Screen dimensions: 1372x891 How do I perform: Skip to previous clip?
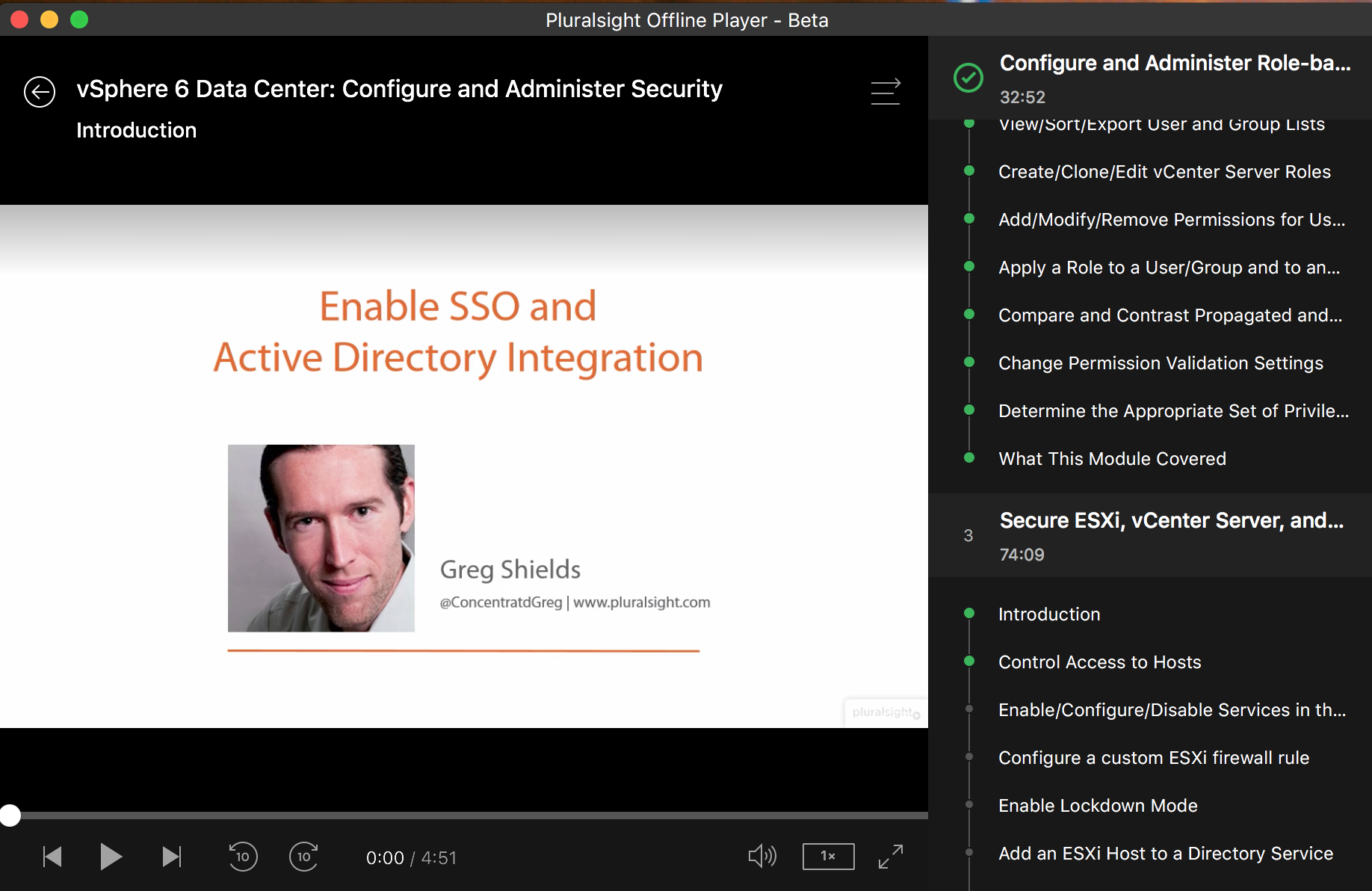[52, 857]
